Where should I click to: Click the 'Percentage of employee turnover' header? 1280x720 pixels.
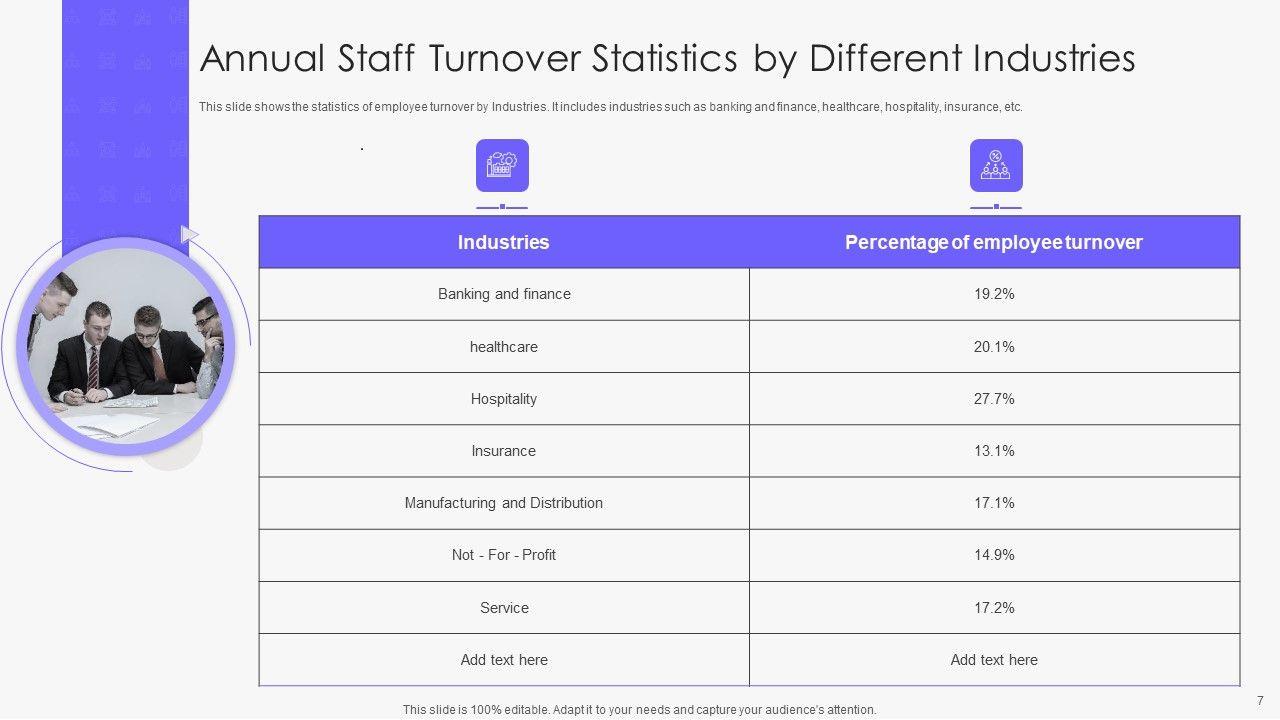[x=994, y=242]
